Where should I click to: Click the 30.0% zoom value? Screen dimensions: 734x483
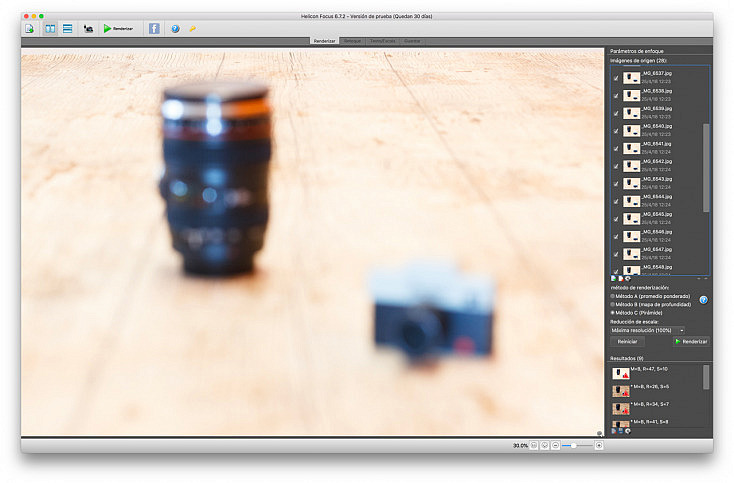(520, 446)
